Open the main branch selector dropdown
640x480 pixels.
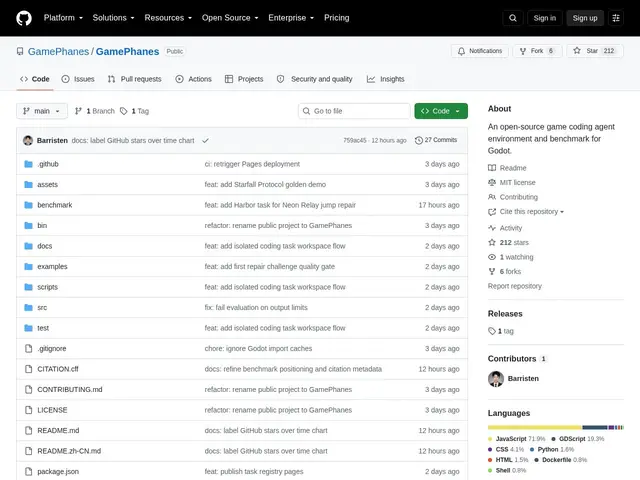pos(42,111)
